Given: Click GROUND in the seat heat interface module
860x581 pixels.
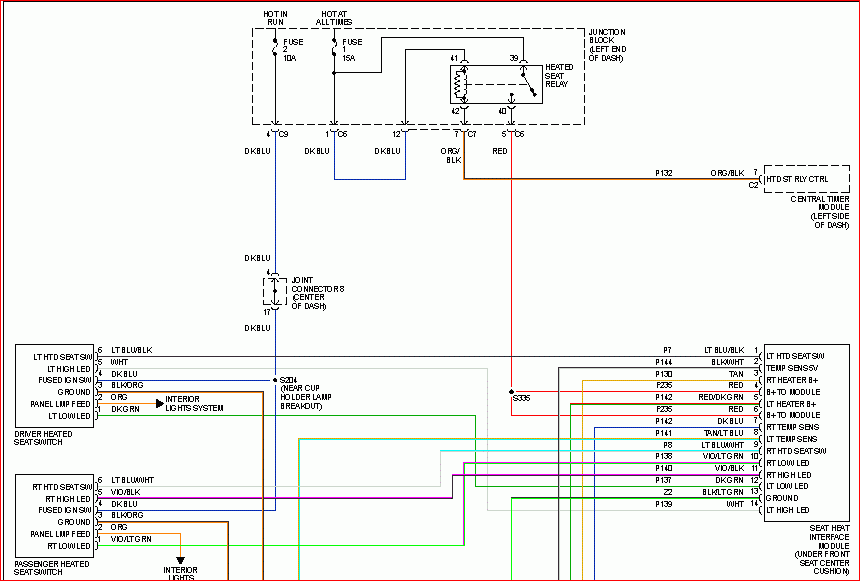Looking at the screenshot, I should [782, 498].
